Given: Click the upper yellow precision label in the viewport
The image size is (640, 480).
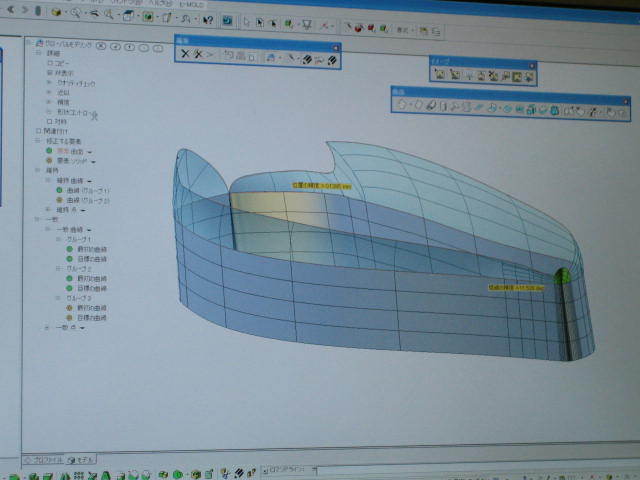Looking at the screenshot, I should (x=320, y=185).
